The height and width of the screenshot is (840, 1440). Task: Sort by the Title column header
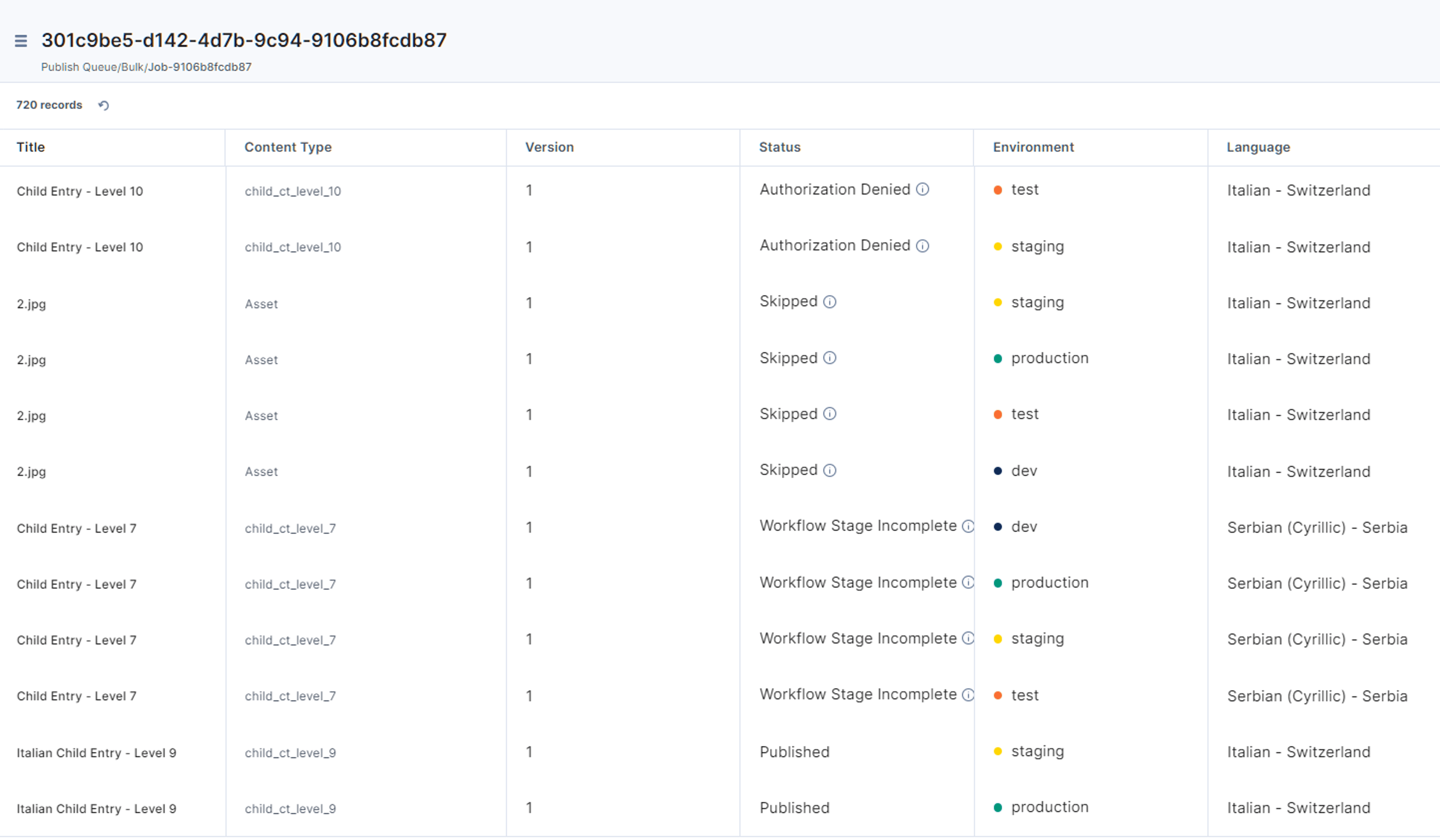[x=31, y=147]
